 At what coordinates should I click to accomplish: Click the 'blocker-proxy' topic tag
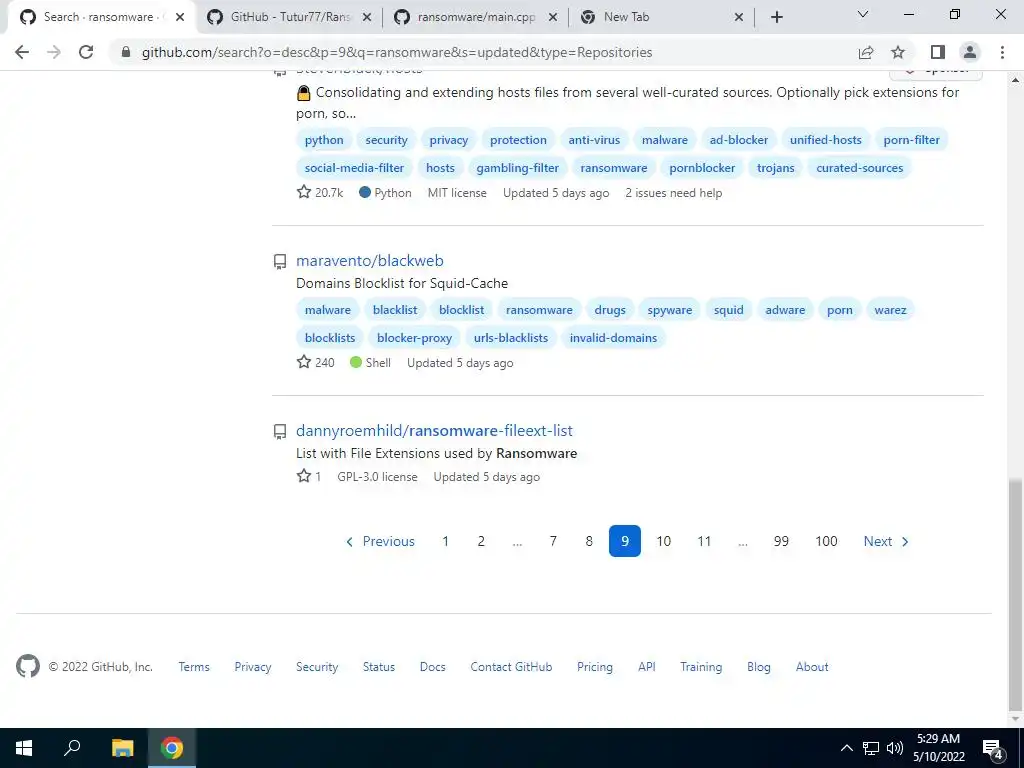coord(415,338)
